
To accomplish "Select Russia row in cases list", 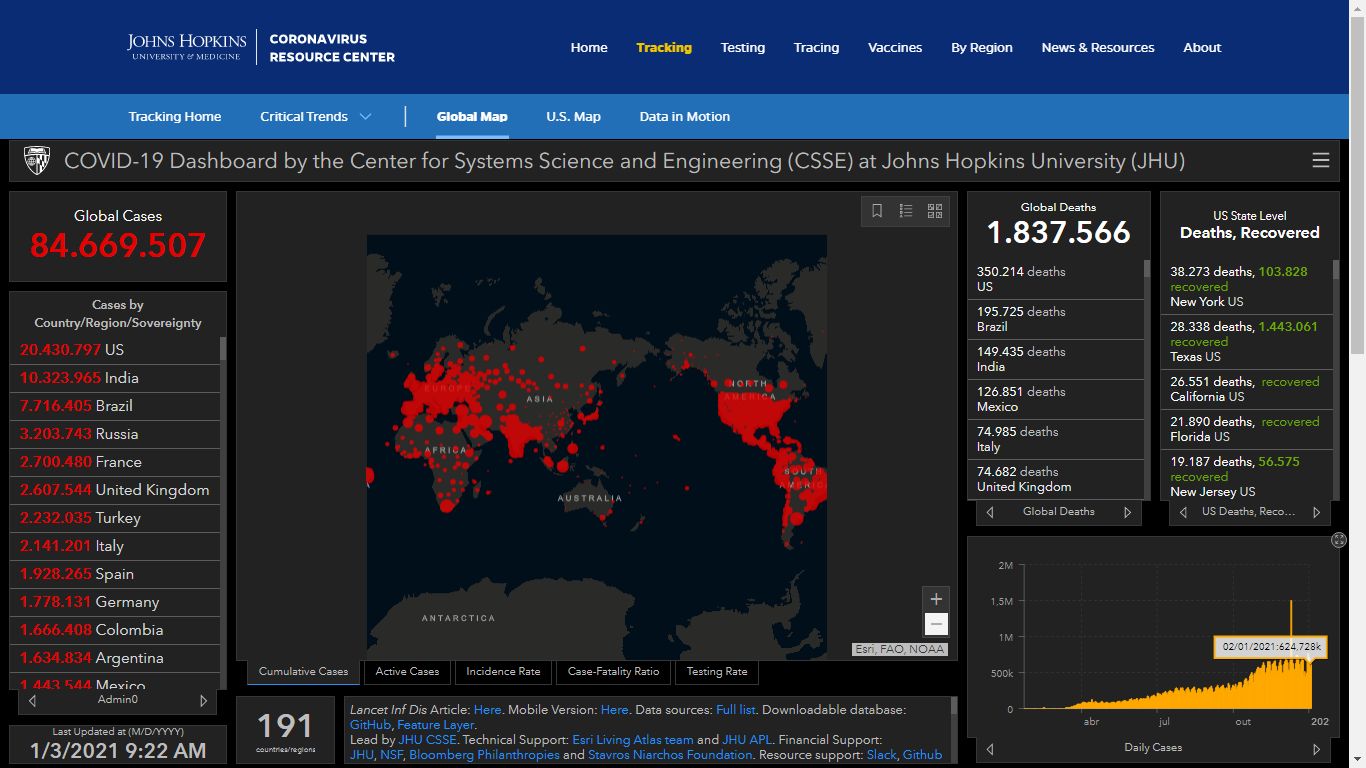I will pos(114,434).
